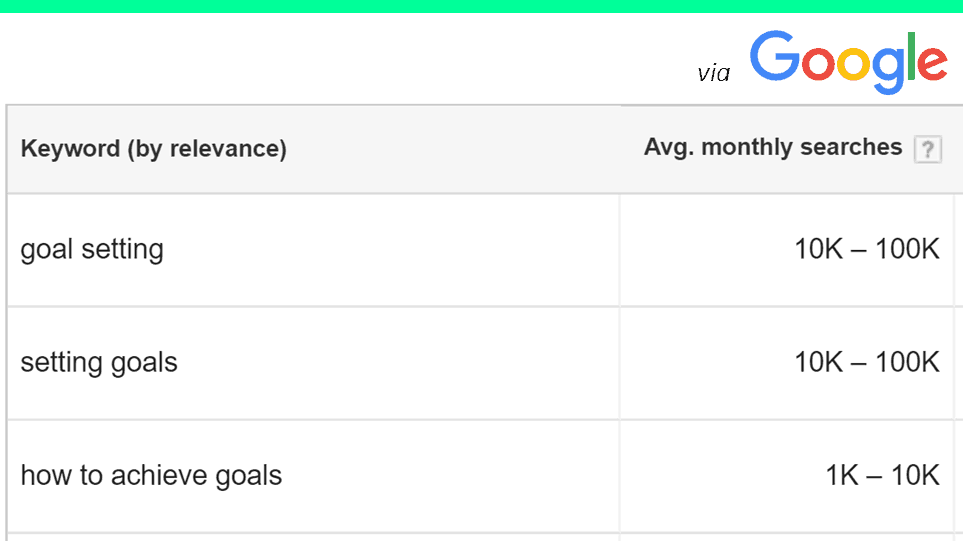Sort by Avg. monthly searches column header
The height and width of the screenshot is (541, 963).
coord(773,147)
